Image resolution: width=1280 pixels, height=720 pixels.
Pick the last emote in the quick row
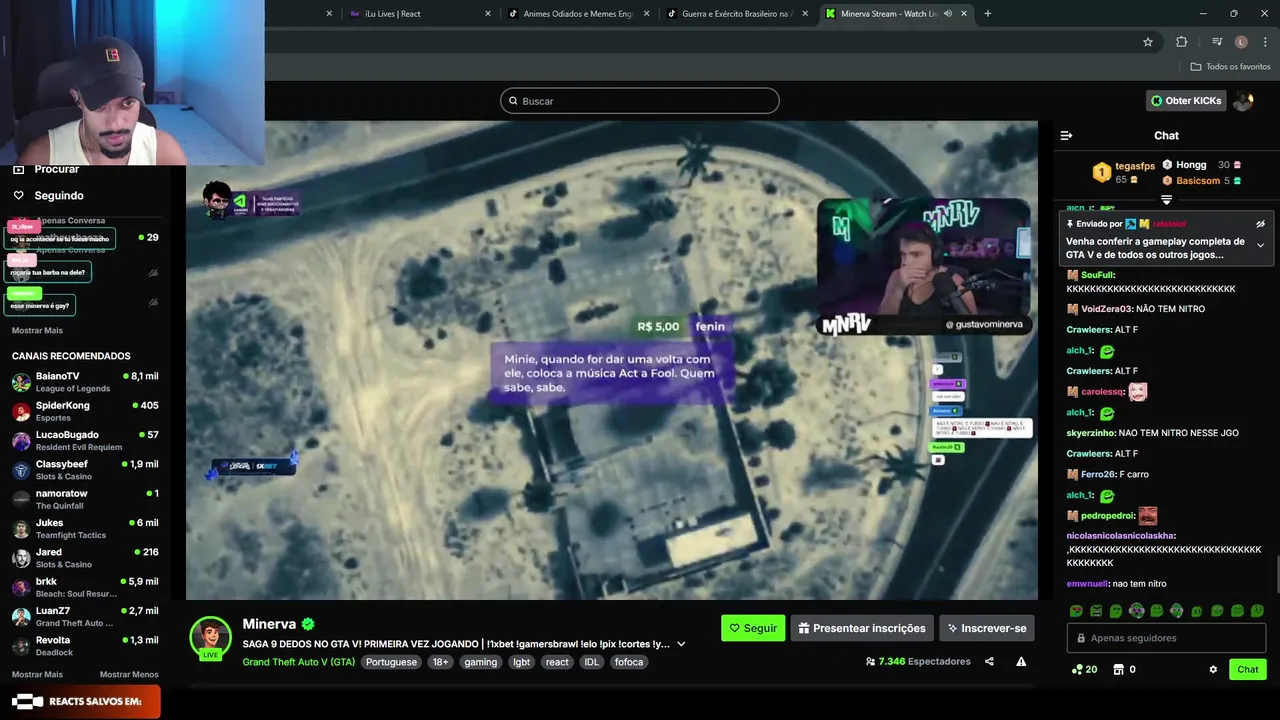click(x=1257, y=611)
